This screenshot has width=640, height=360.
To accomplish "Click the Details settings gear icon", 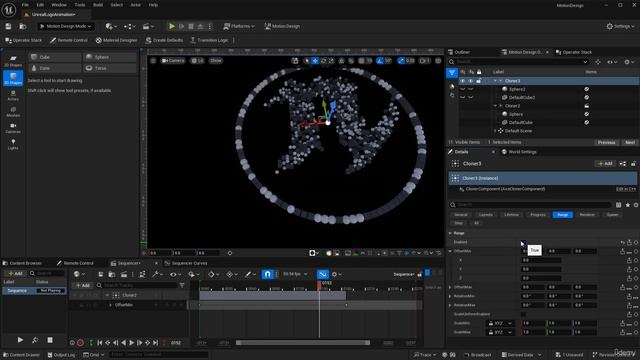I will (x=636, y=205).
